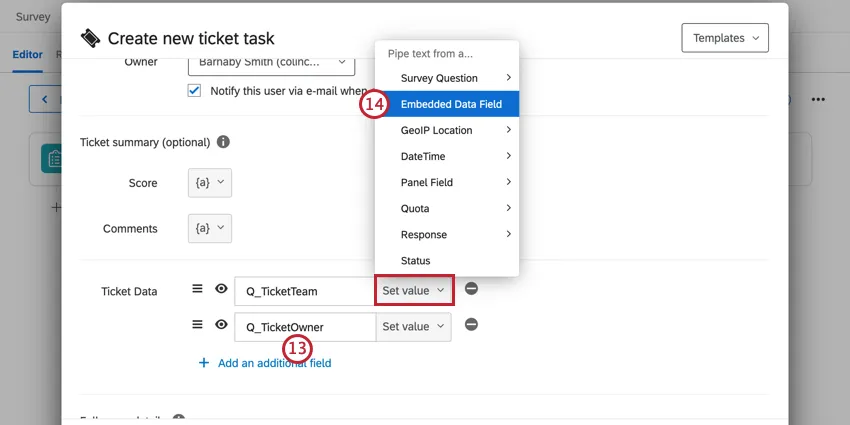Image resolution: width=850 pixels, height=425 pixels.
Task: Open the Comments piped text dropdown
Action: tap(209, 228)
